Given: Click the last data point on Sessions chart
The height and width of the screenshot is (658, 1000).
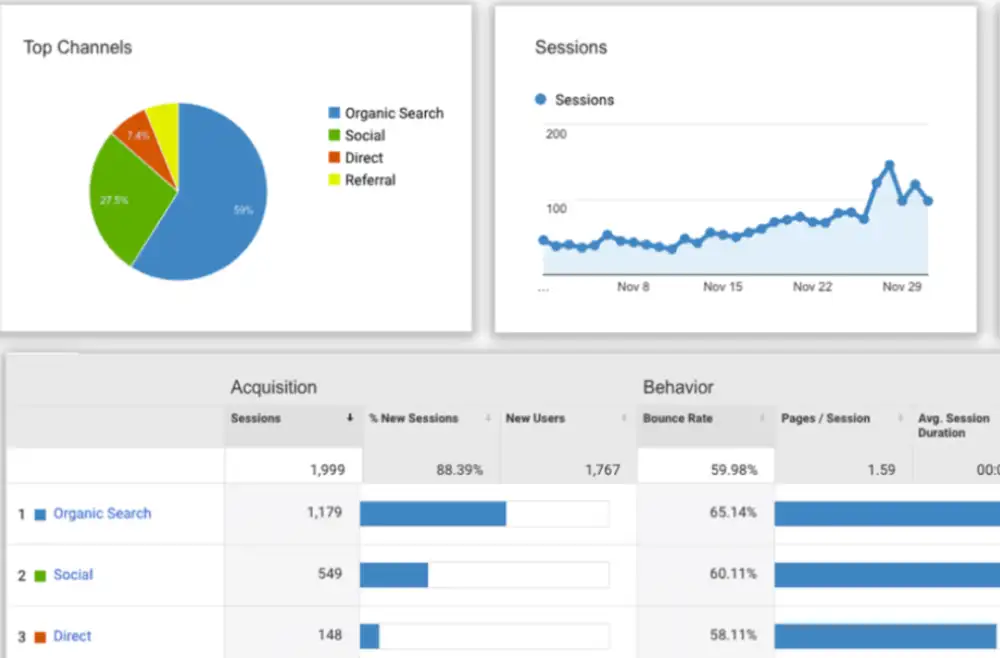Looking at the screenshot, I should coord(928,201).
